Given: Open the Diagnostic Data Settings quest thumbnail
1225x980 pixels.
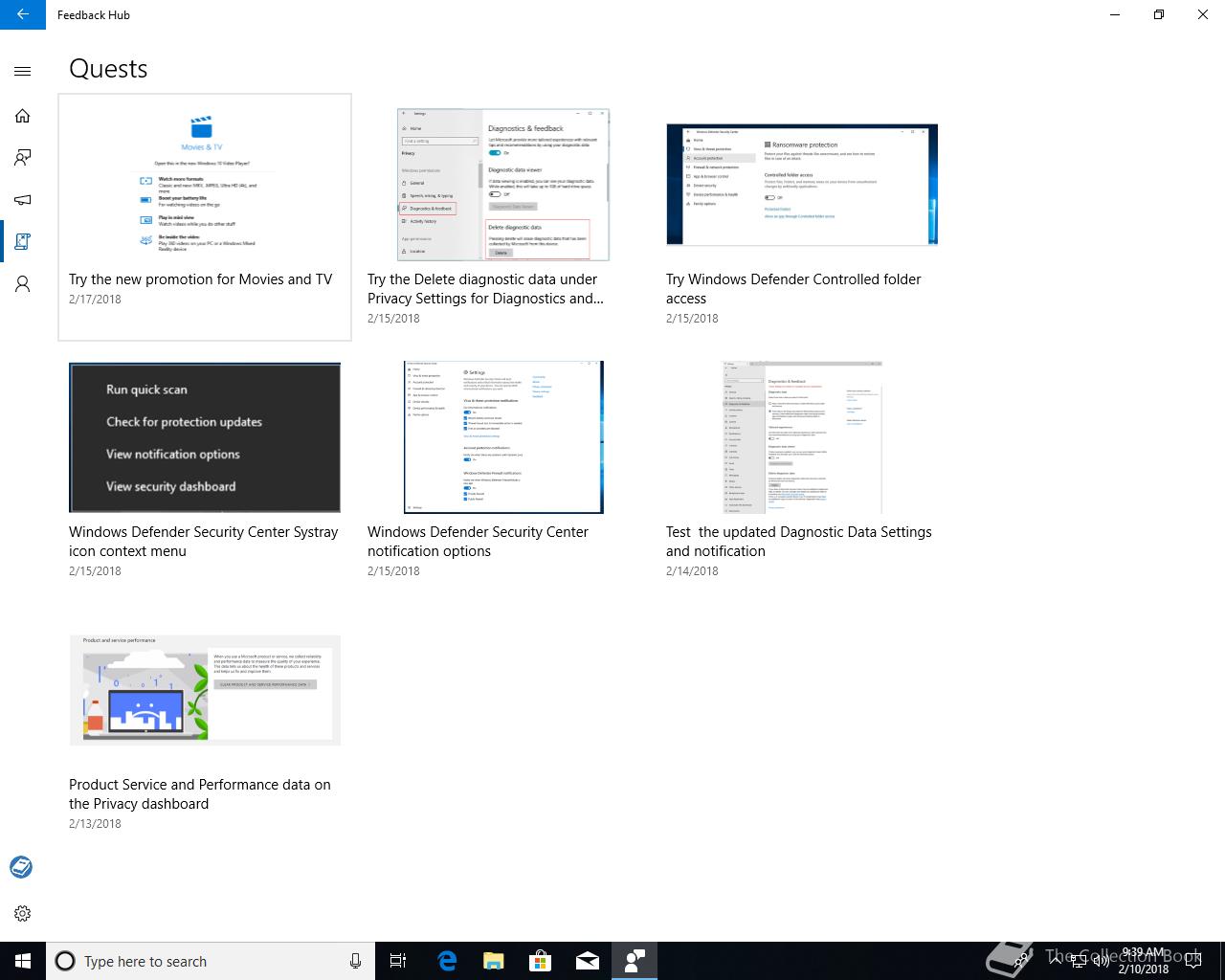Looking at the screenshot, I should click(802, 437).
